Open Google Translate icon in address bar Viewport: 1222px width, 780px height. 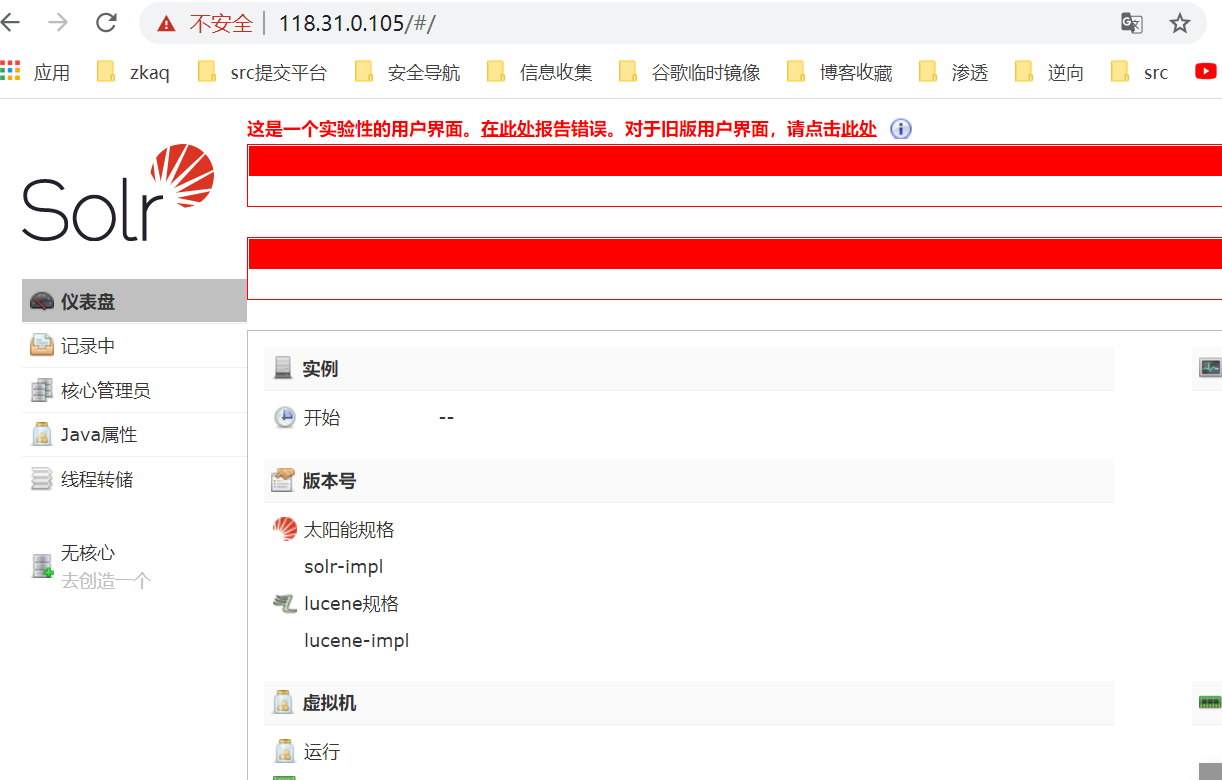click(x=1132, y=22)
